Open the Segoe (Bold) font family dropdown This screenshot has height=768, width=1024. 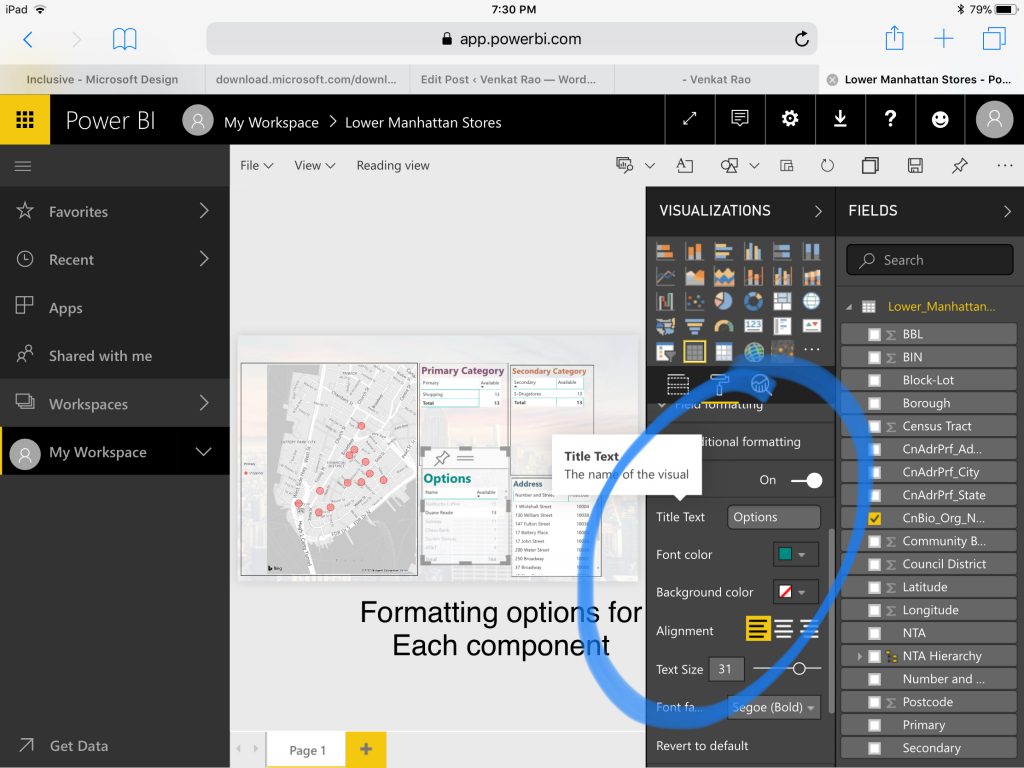pyautogui.click(x=774, y=707)
